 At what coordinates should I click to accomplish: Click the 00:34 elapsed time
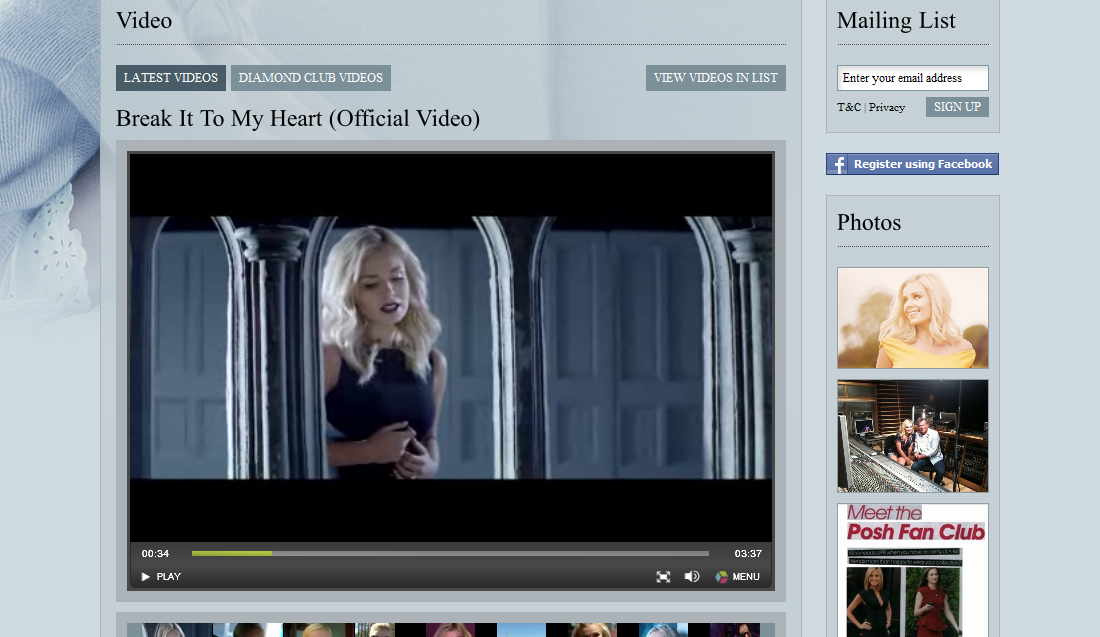tap(155, 554)
